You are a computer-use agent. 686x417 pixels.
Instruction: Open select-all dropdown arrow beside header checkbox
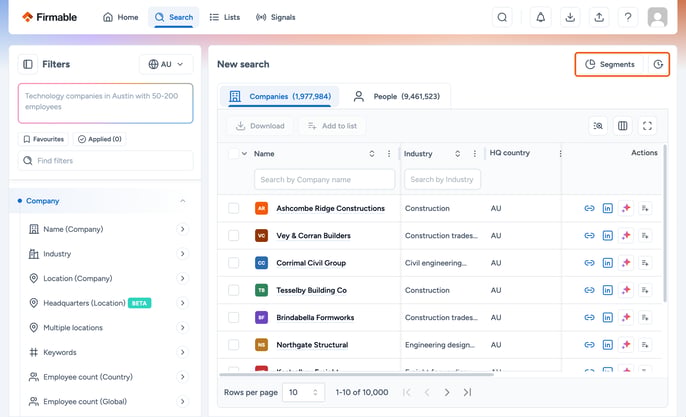245,154
